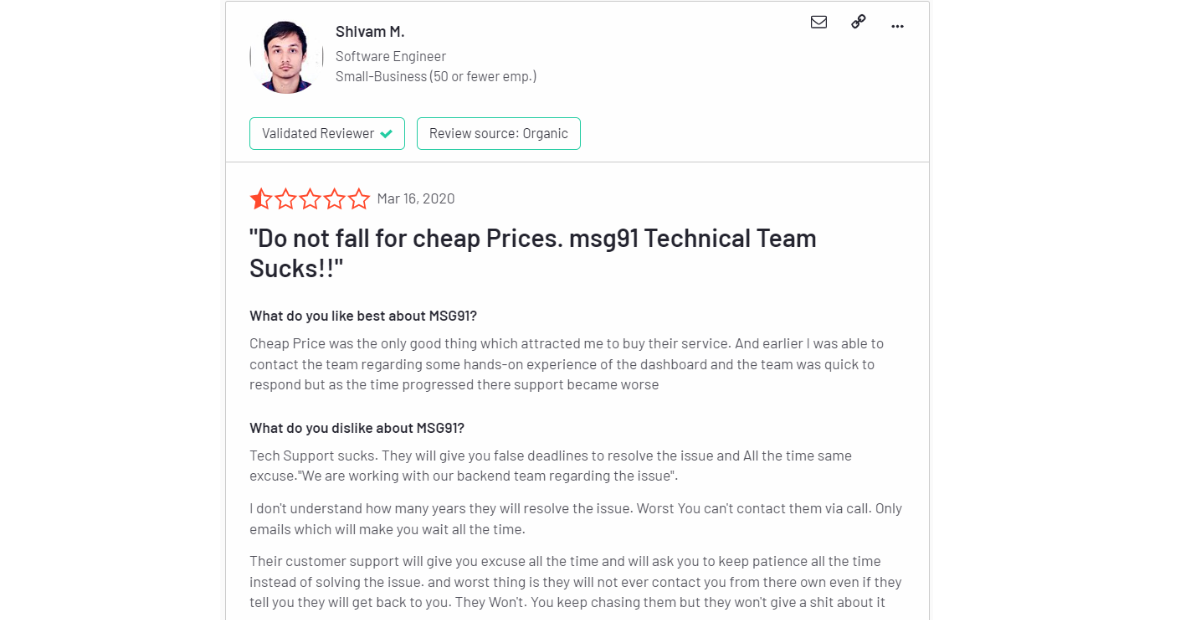Screen dimensions: 1200x620
Task: Click the reviewer name Shivam M.
Action: (x=370, y=32)
